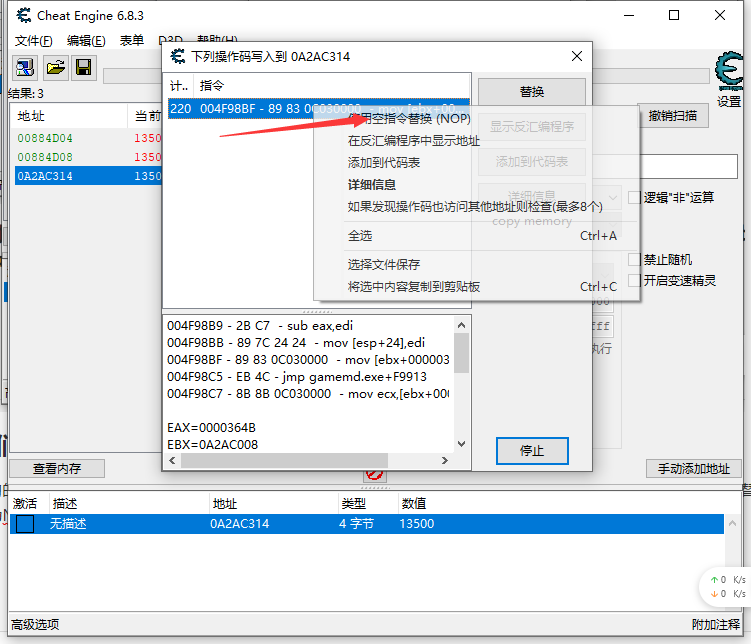Select address 00884D04 in results list
The image size is (751, 644).
point(45,138)
